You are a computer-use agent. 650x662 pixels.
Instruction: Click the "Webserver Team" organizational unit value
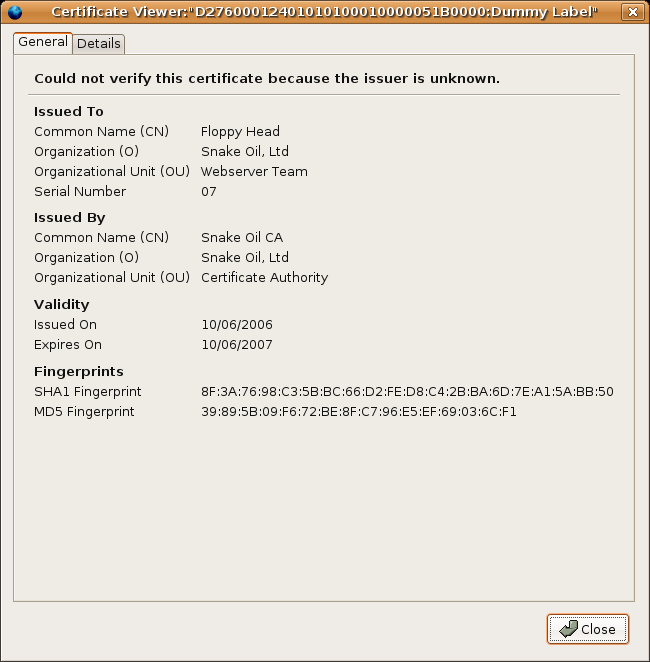[x=254, y=172]
